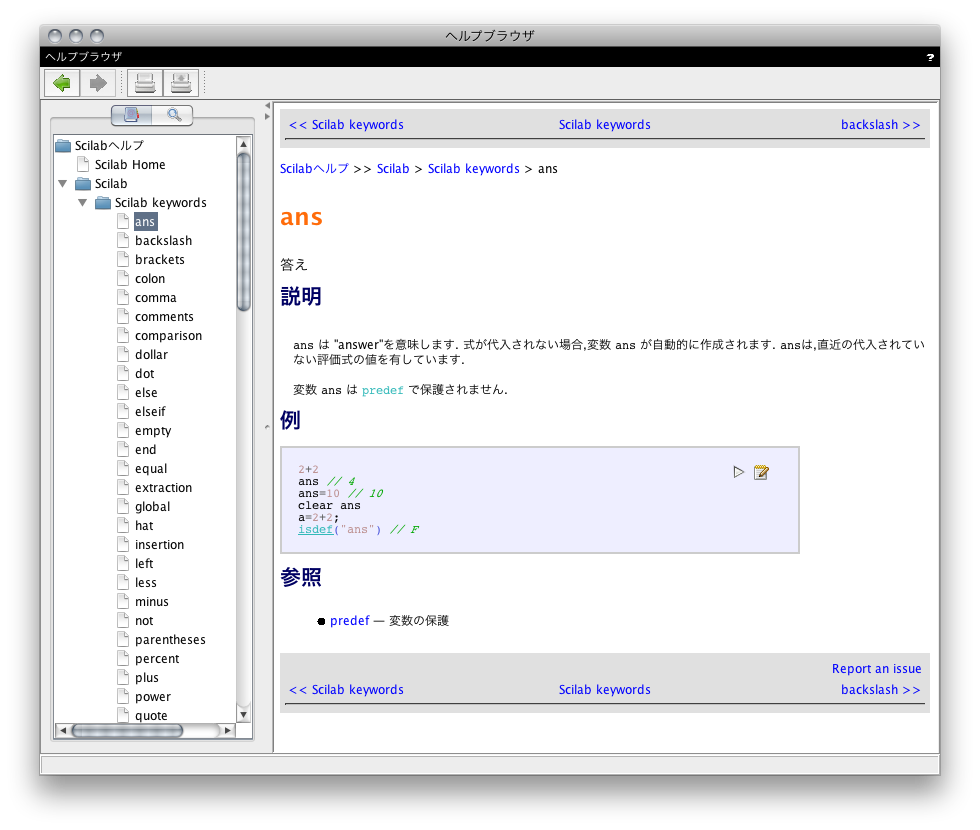Collapse the Scilab tree node

coord(63,184)
